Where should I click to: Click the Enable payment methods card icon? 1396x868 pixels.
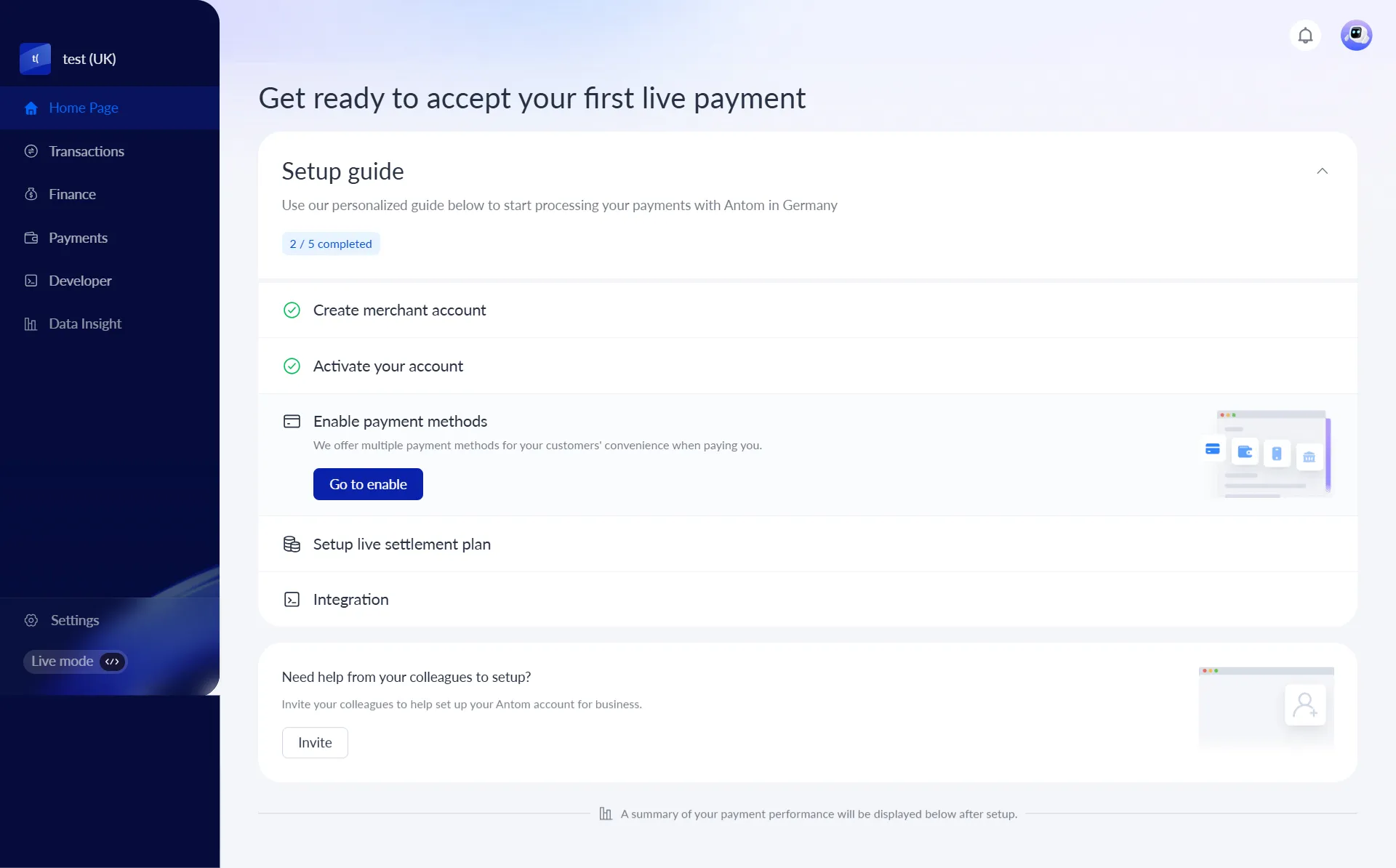click(292, 422)
